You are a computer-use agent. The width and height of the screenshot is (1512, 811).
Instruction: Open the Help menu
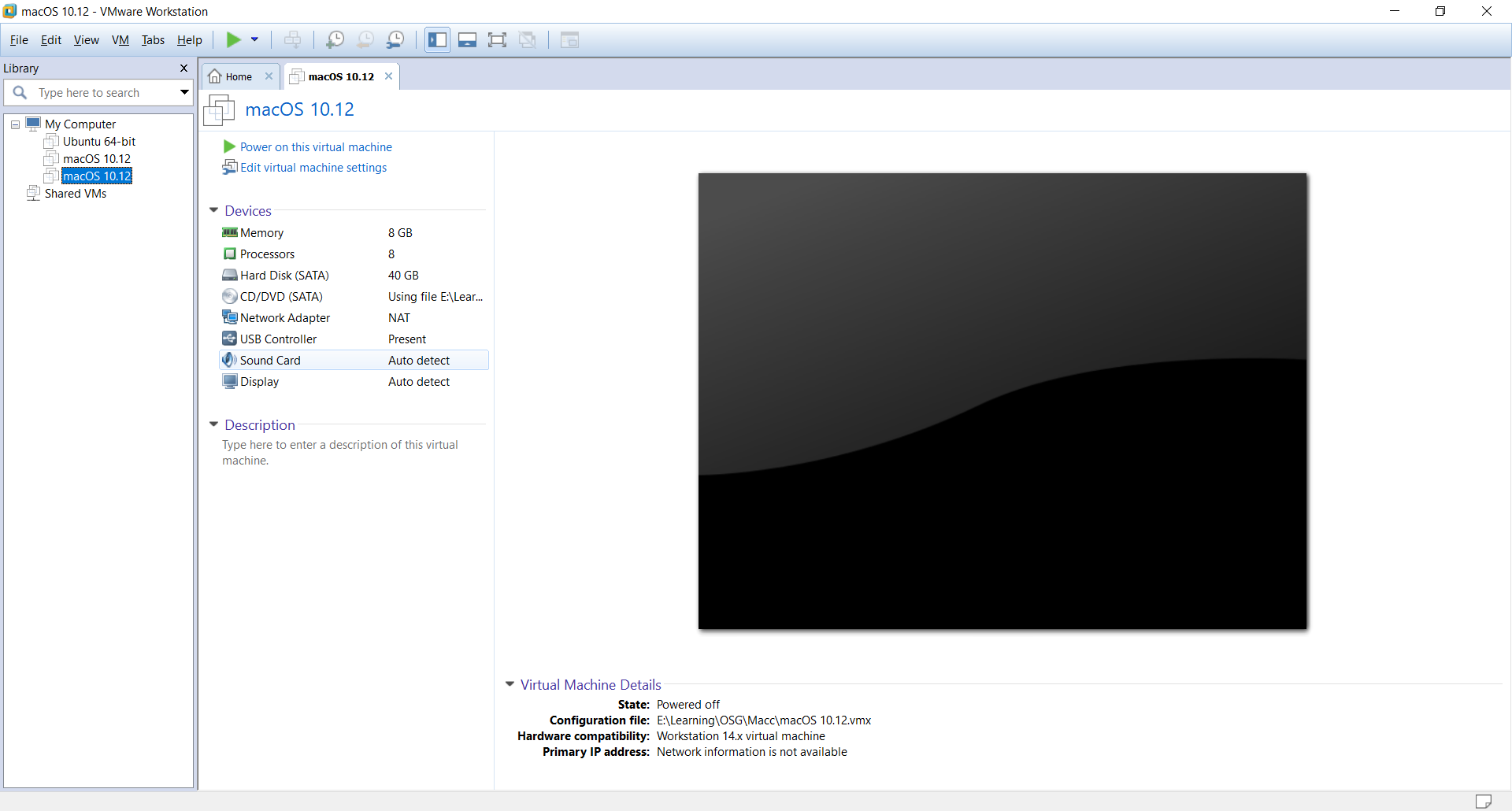click(x=190, y=40)
